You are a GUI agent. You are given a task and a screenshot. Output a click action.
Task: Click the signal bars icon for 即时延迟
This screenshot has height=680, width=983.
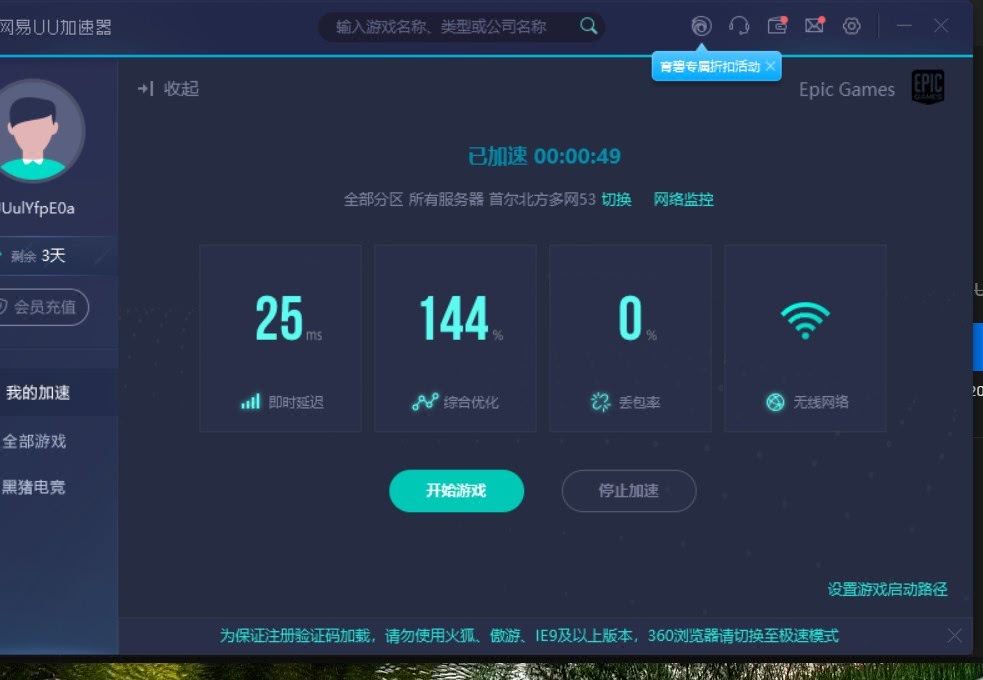[x=250, y=401]
